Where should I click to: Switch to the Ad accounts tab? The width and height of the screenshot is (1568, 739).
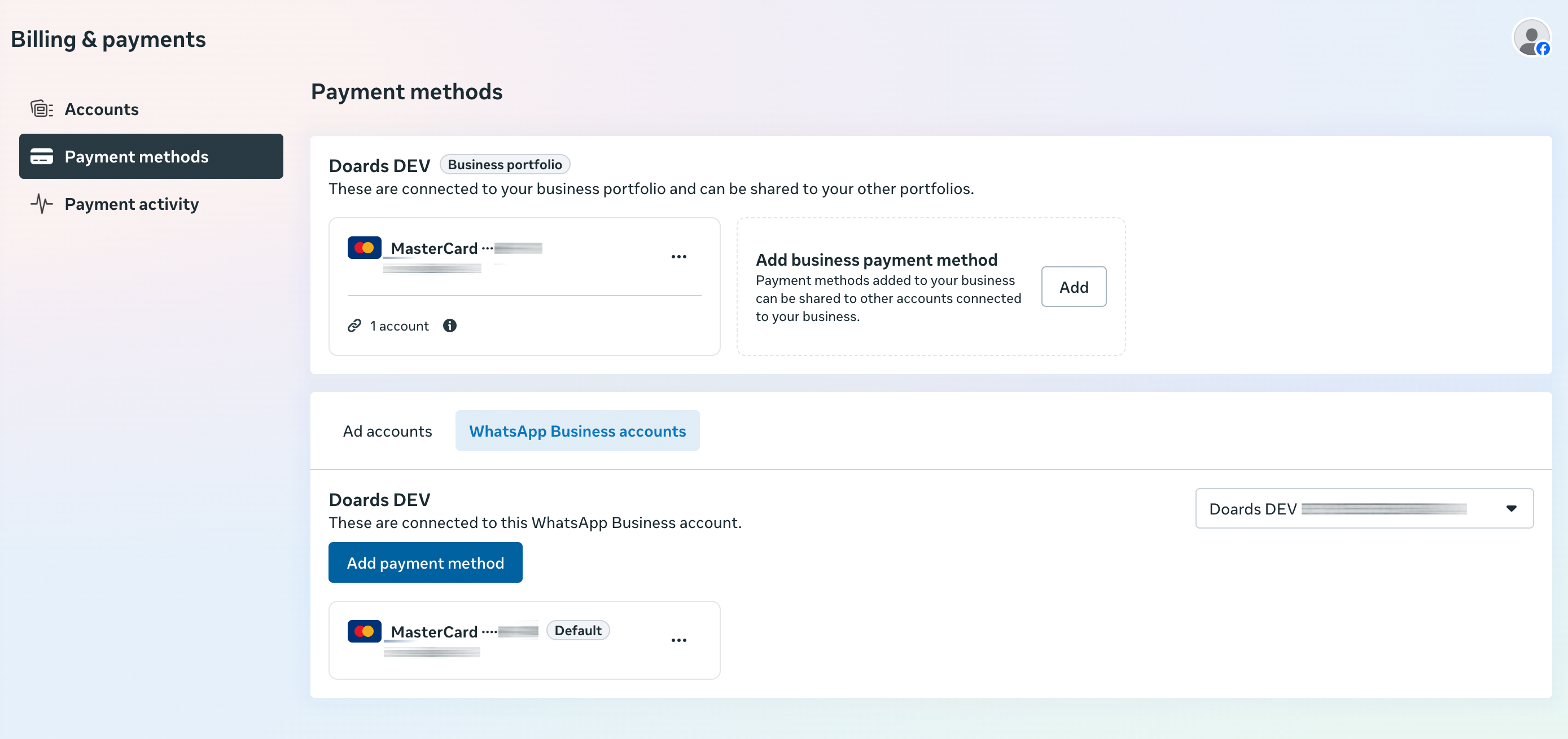[x=387, y=431]
